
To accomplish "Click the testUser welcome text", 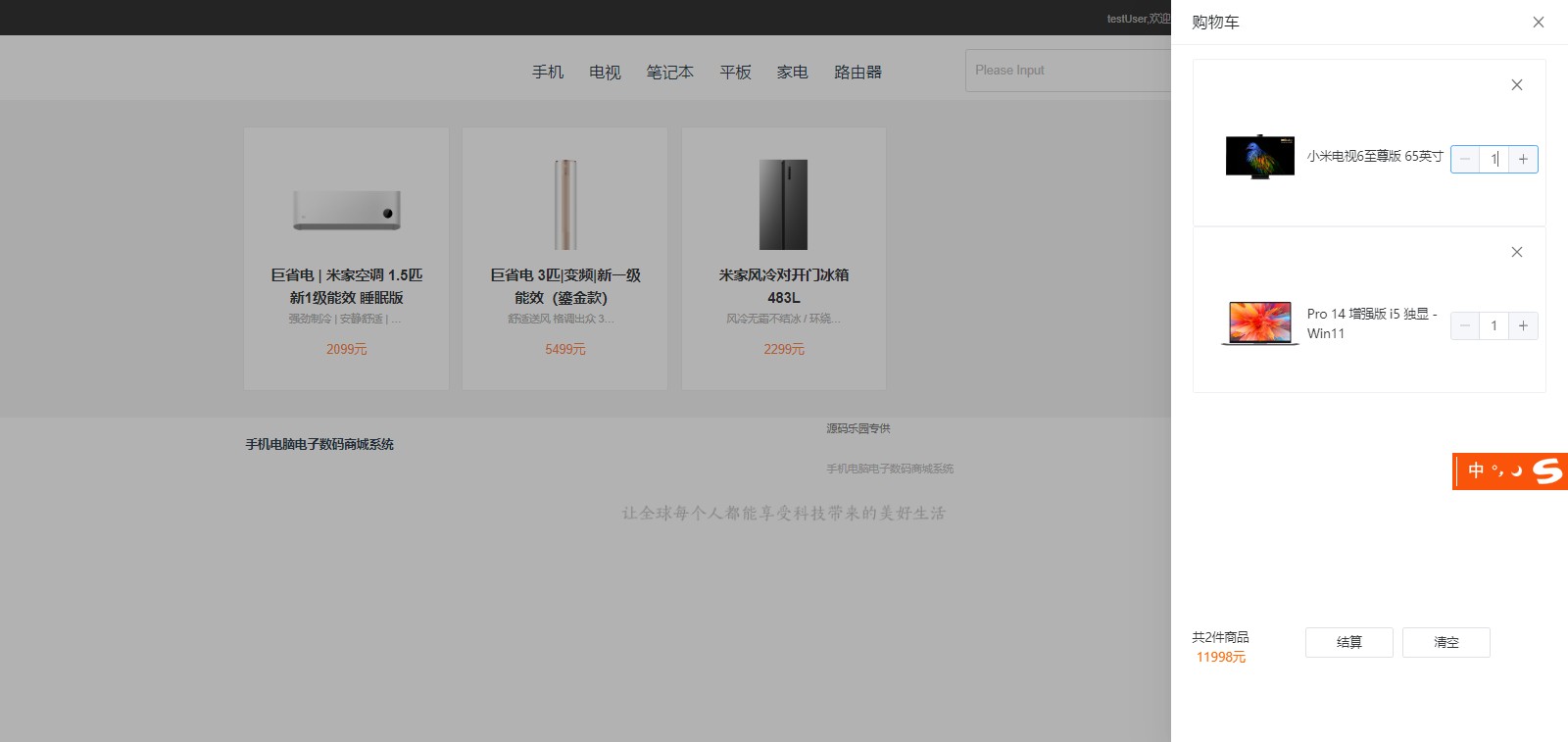I will 1139,19.
